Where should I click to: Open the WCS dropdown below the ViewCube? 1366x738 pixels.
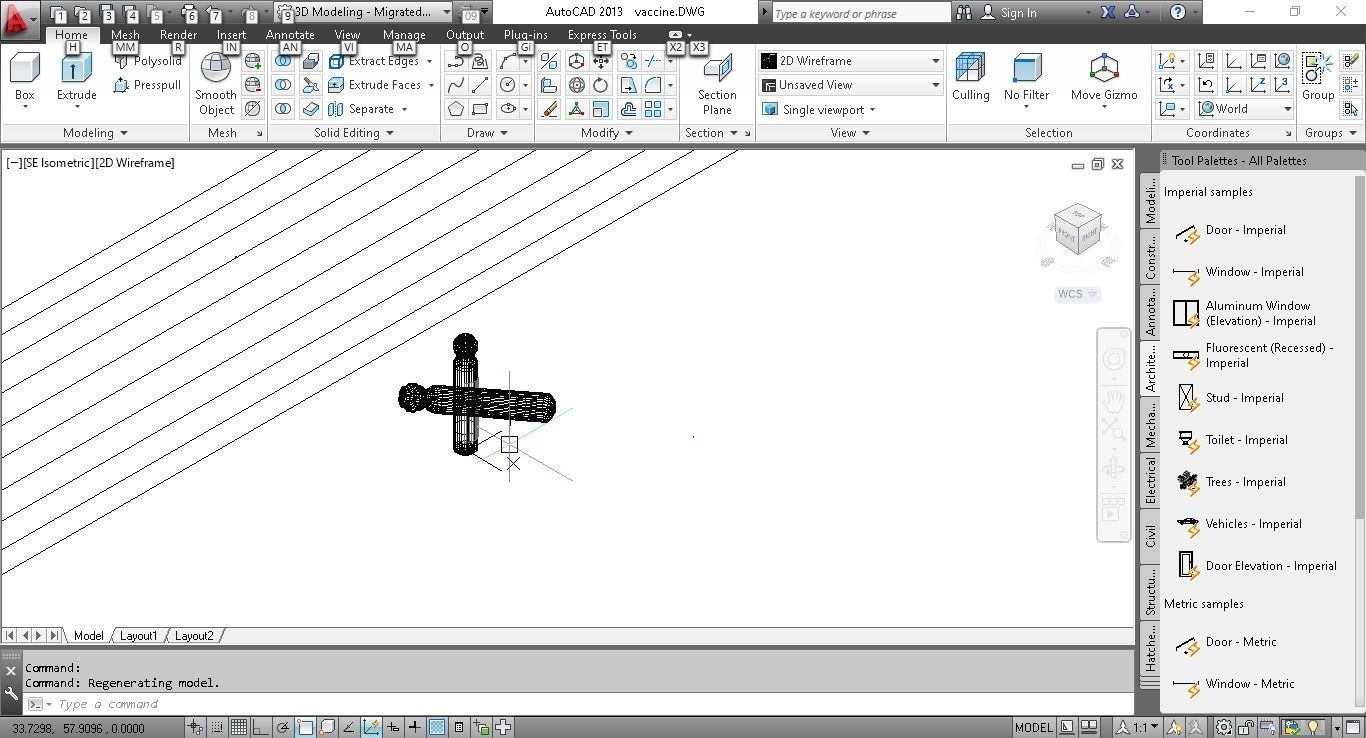point(1077,294)
